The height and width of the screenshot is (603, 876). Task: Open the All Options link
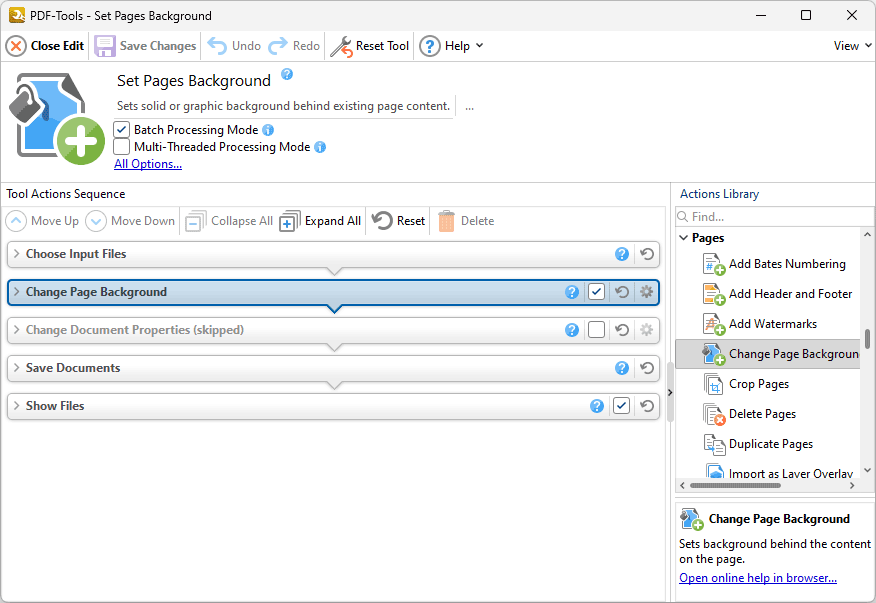pos(148,164)
